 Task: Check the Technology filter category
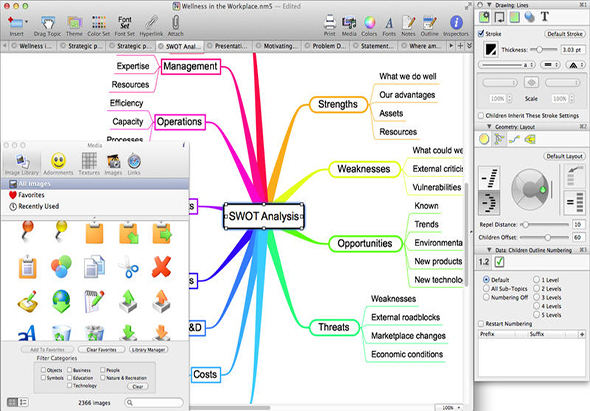[x=70, y=385]
